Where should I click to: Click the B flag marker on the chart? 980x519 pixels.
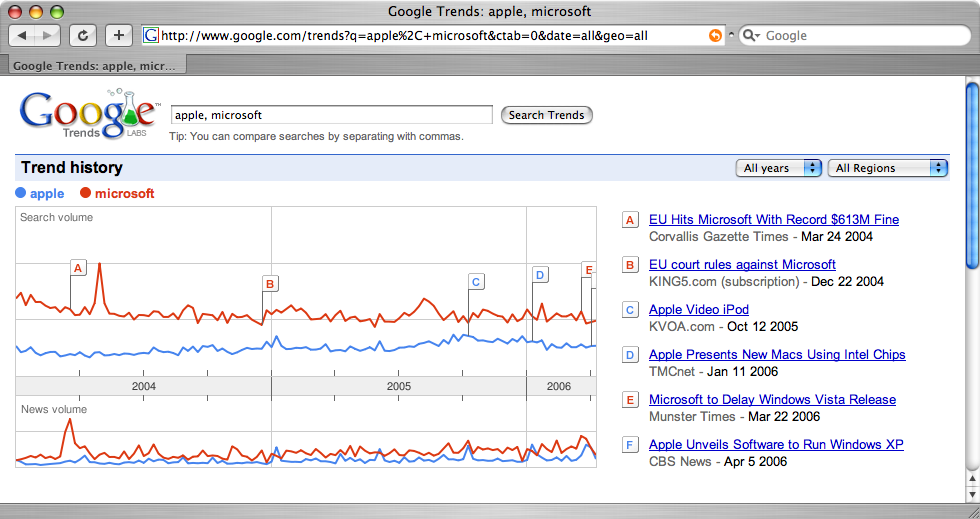coord(270,284)
